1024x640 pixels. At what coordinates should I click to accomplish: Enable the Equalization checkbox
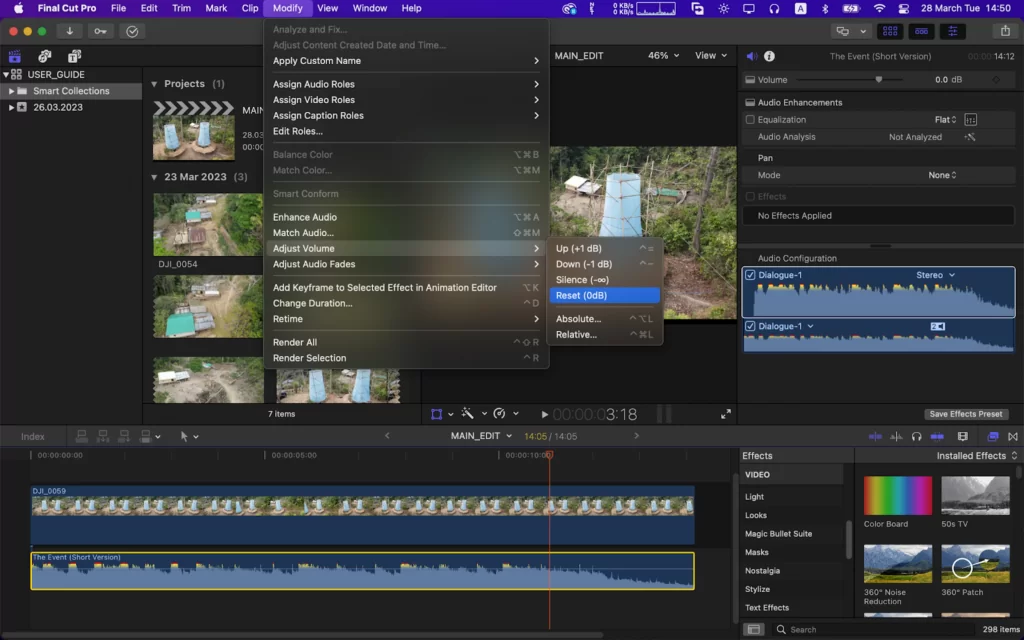[750, 120]
